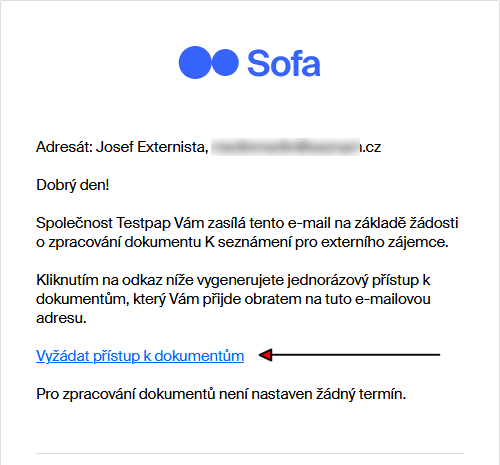Click the name Josef Externista

[x=152, y=147]
